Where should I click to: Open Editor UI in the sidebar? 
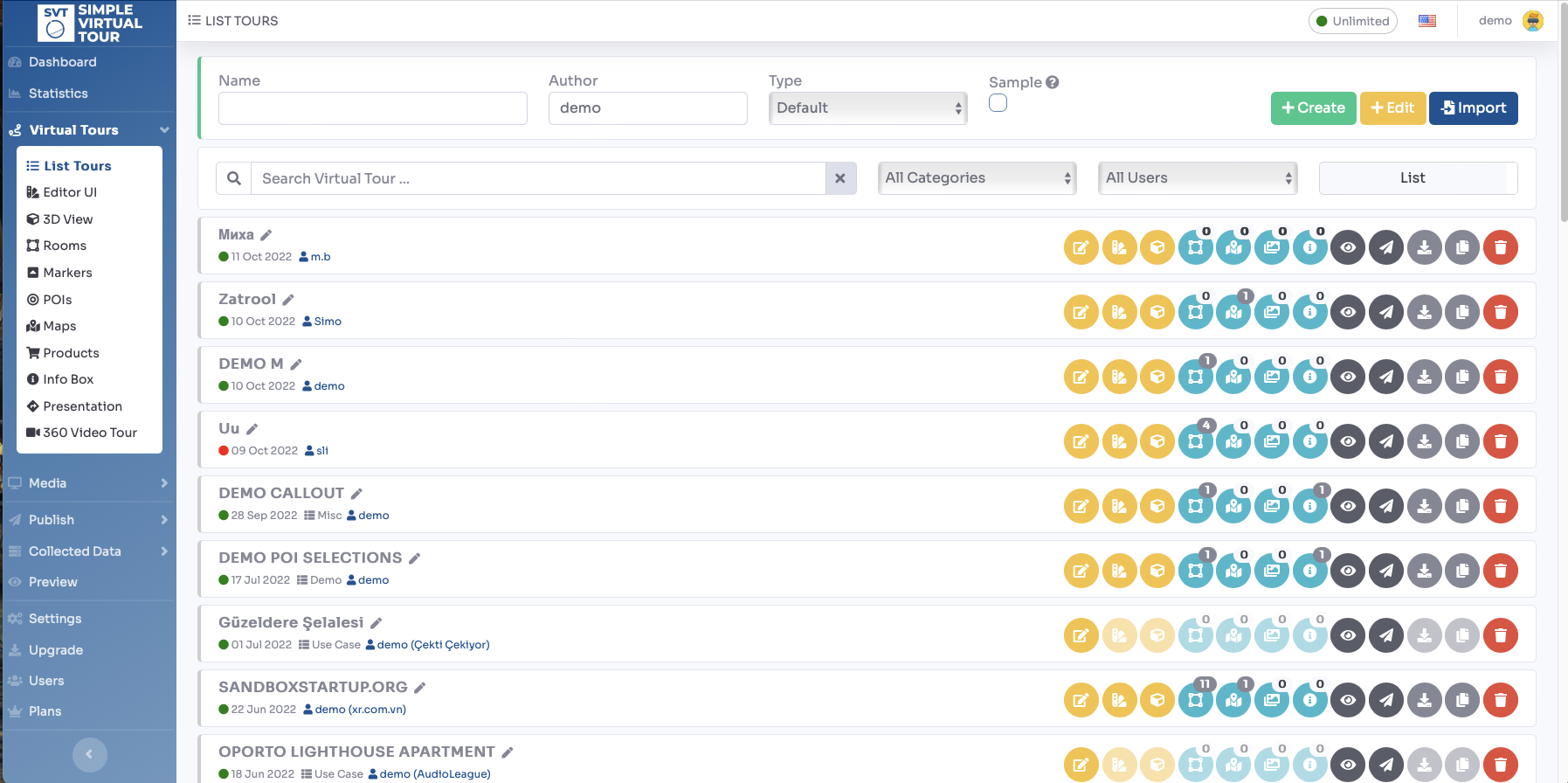pyautogui.click(x=70, y=192)
